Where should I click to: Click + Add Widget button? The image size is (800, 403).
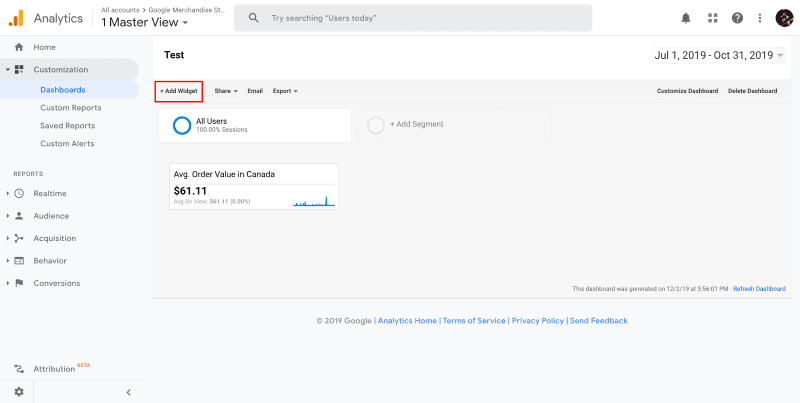coord(179,91)
